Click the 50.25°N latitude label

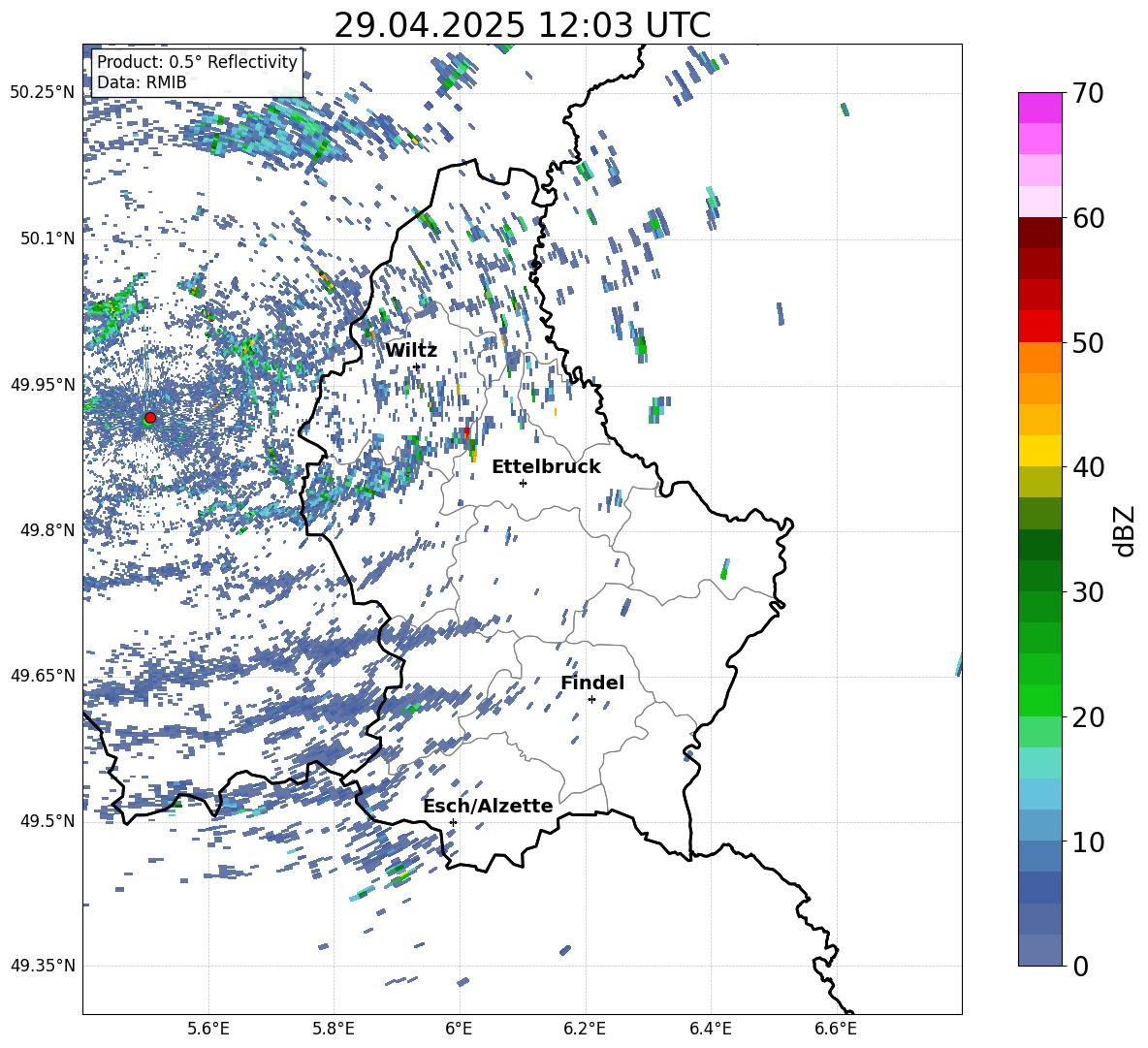(x=43, y=92)
